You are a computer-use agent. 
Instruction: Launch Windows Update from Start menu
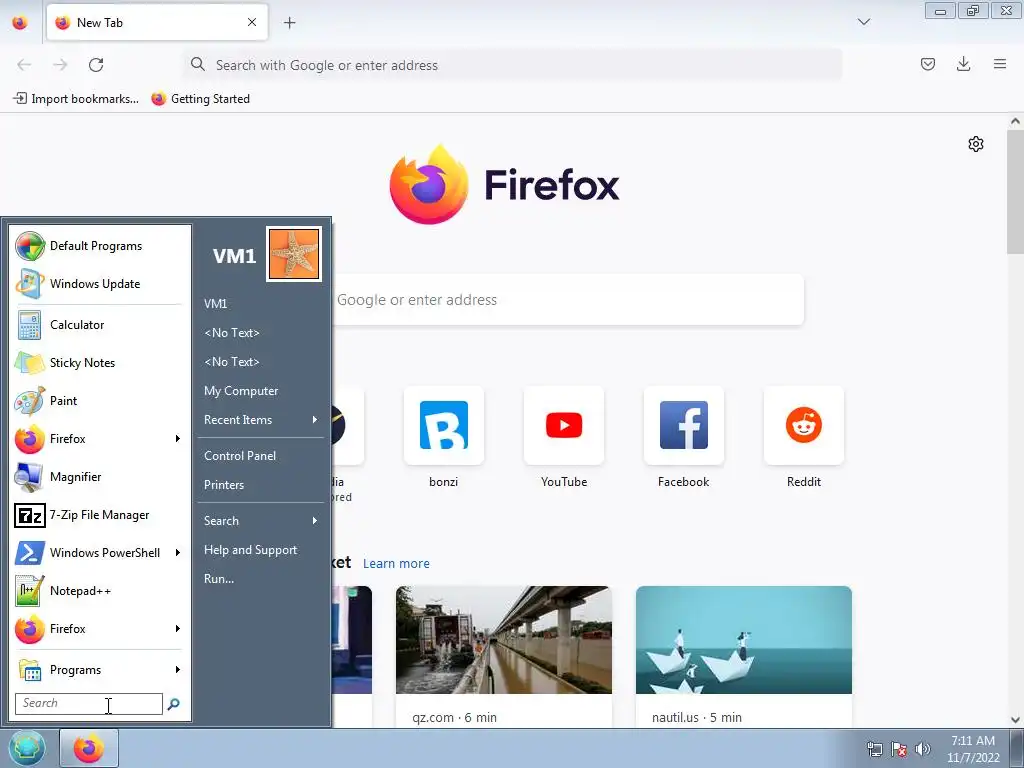(97, 284)
